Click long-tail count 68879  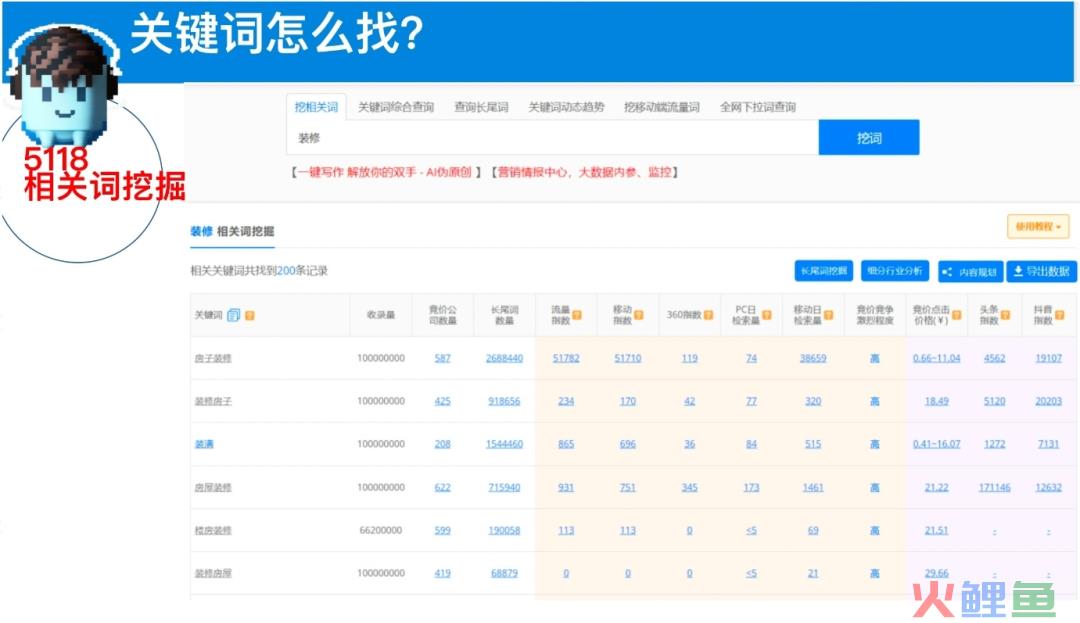[x=504, y=573]
